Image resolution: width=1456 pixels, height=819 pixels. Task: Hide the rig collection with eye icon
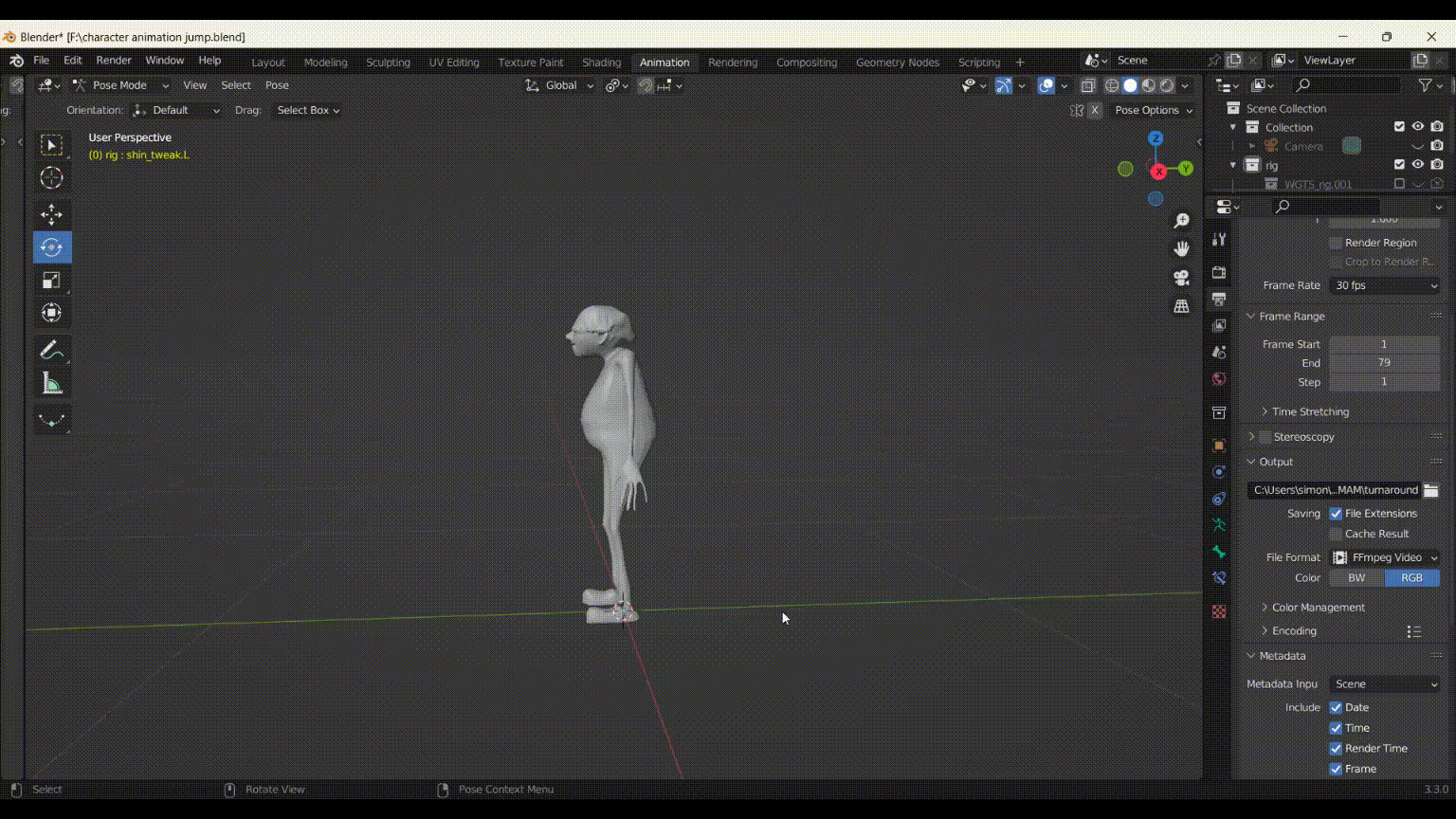[x=1418, y=165]
